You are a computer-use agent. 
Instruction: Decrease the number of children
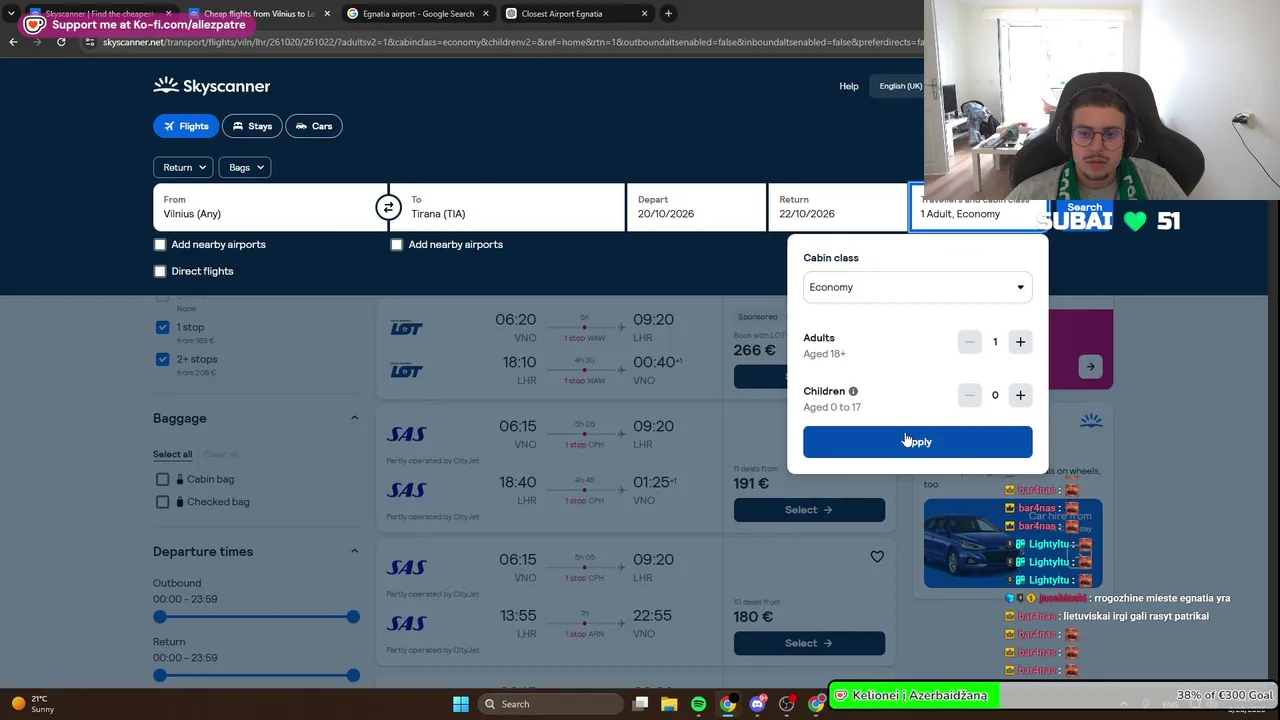pyautogui.click(x=969, y=395)
